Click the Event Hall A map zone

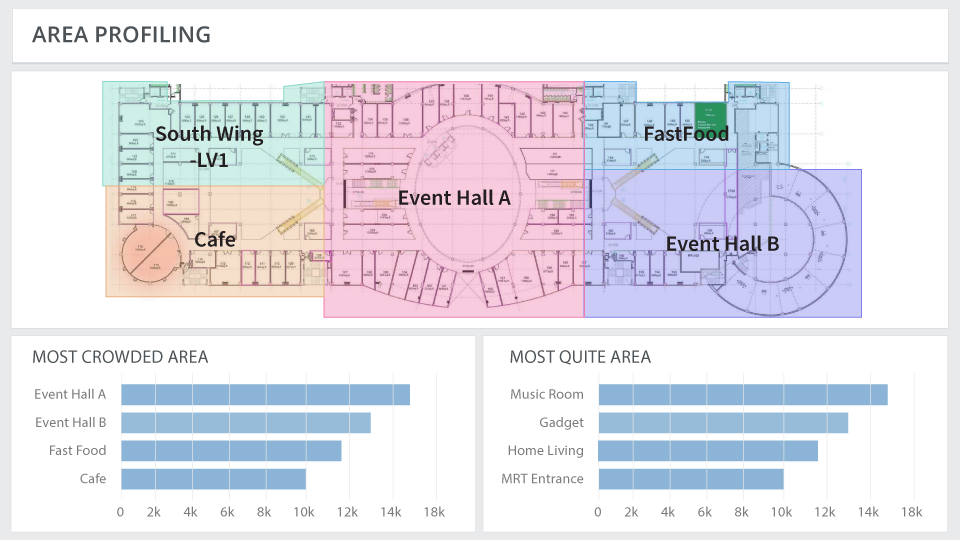(x=454, y=198)
